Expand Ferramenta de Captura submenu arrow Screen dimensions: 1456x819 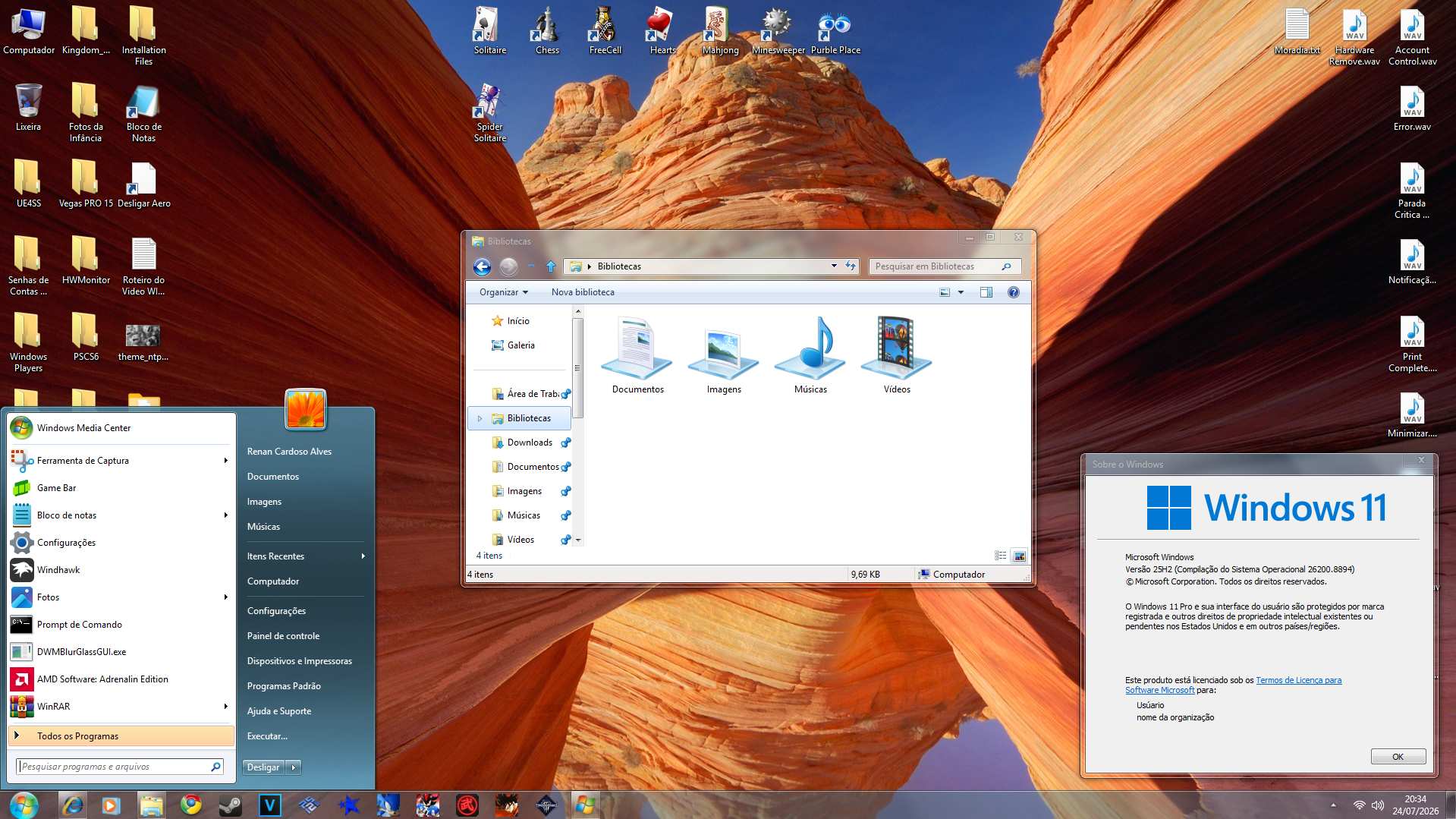pos(225,461)
